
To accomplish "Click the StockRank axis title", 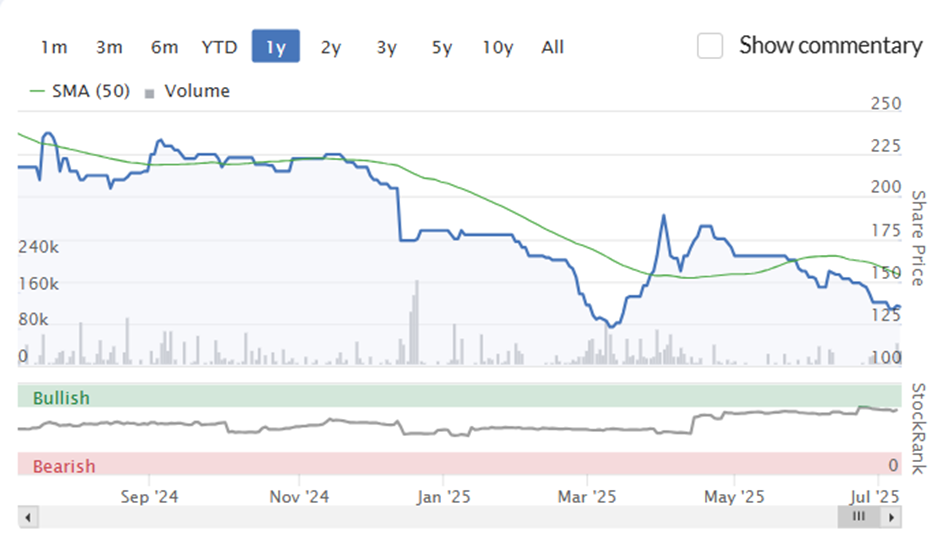I will coord(918,429).
